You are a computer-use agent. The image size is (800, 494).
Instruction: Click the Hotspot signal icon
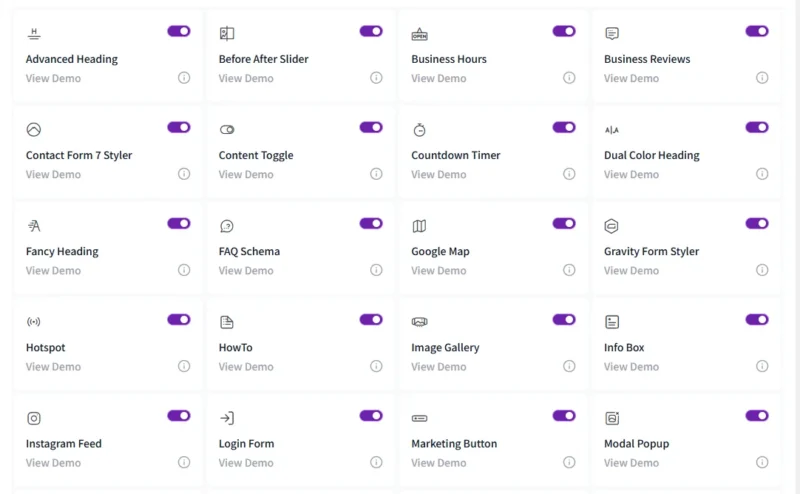(34, 322)
